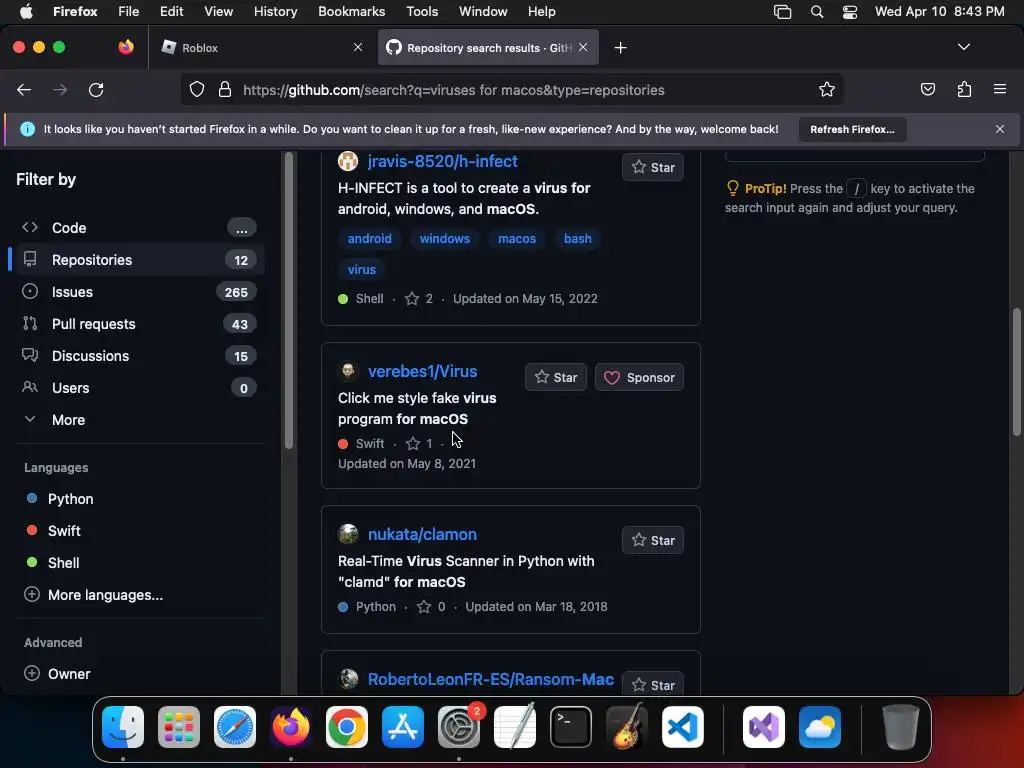Image resolution: width=1024 pixels, height=768 pixels.
Task: Filter results by Users
Action: [138, 388]
